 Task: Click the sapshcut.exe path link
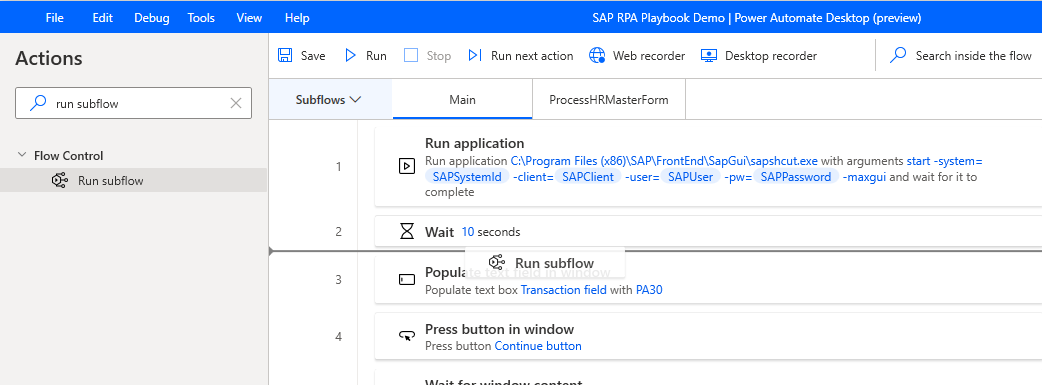coord(665,161)
